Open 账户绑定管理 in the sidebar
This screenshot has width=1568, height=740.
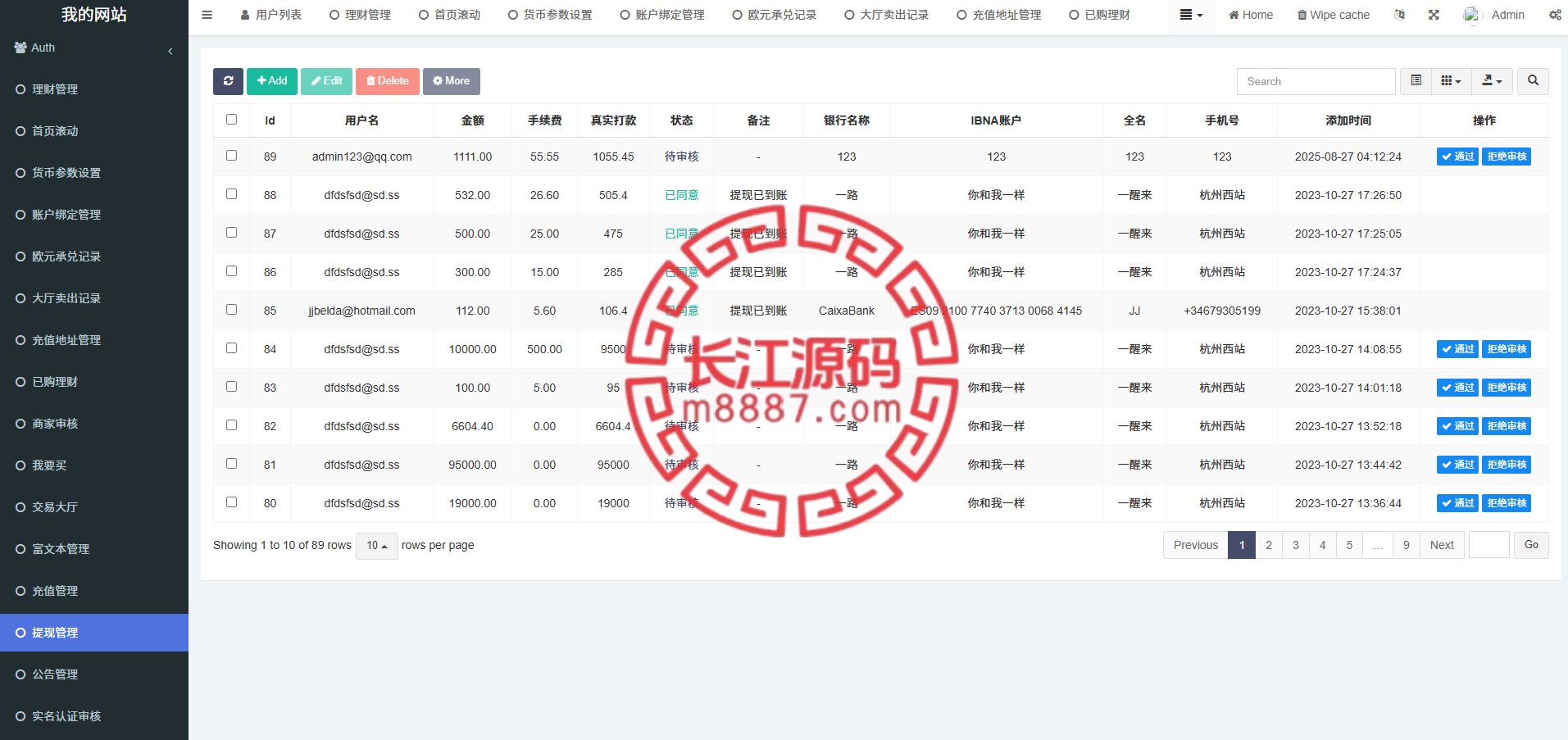click(94, 215)
